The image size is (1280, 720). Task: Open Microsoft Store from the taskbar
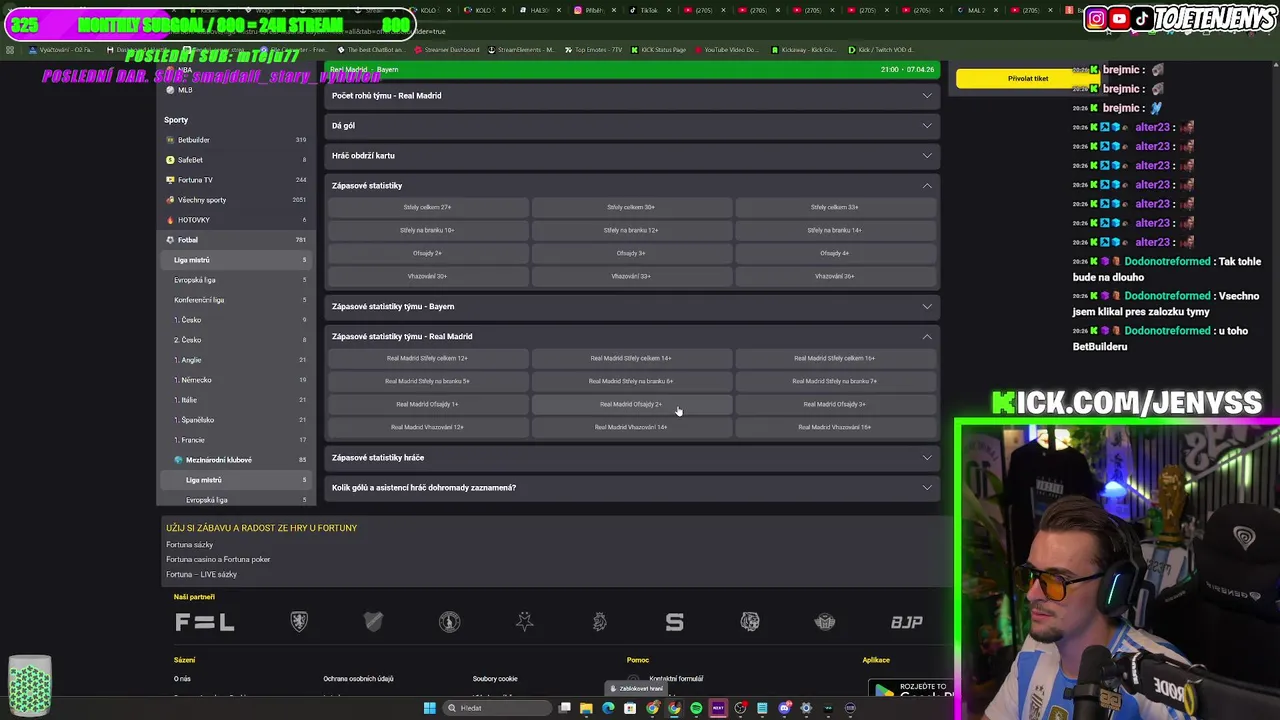pyautogui.click(x=630, y=708)
